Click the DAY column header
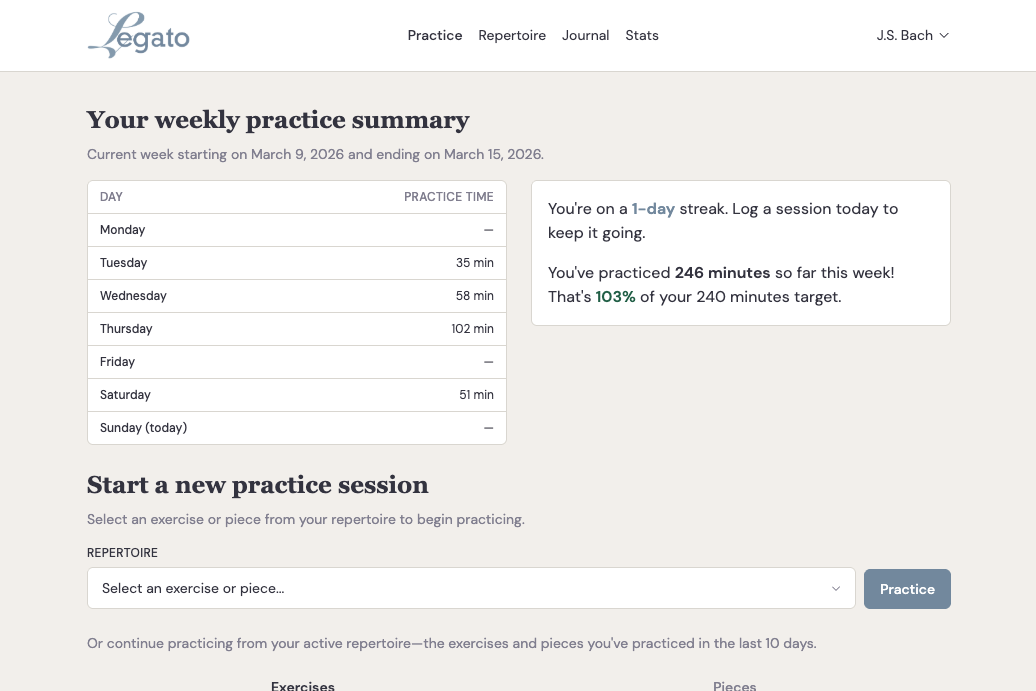 click(x=111, y=196)
